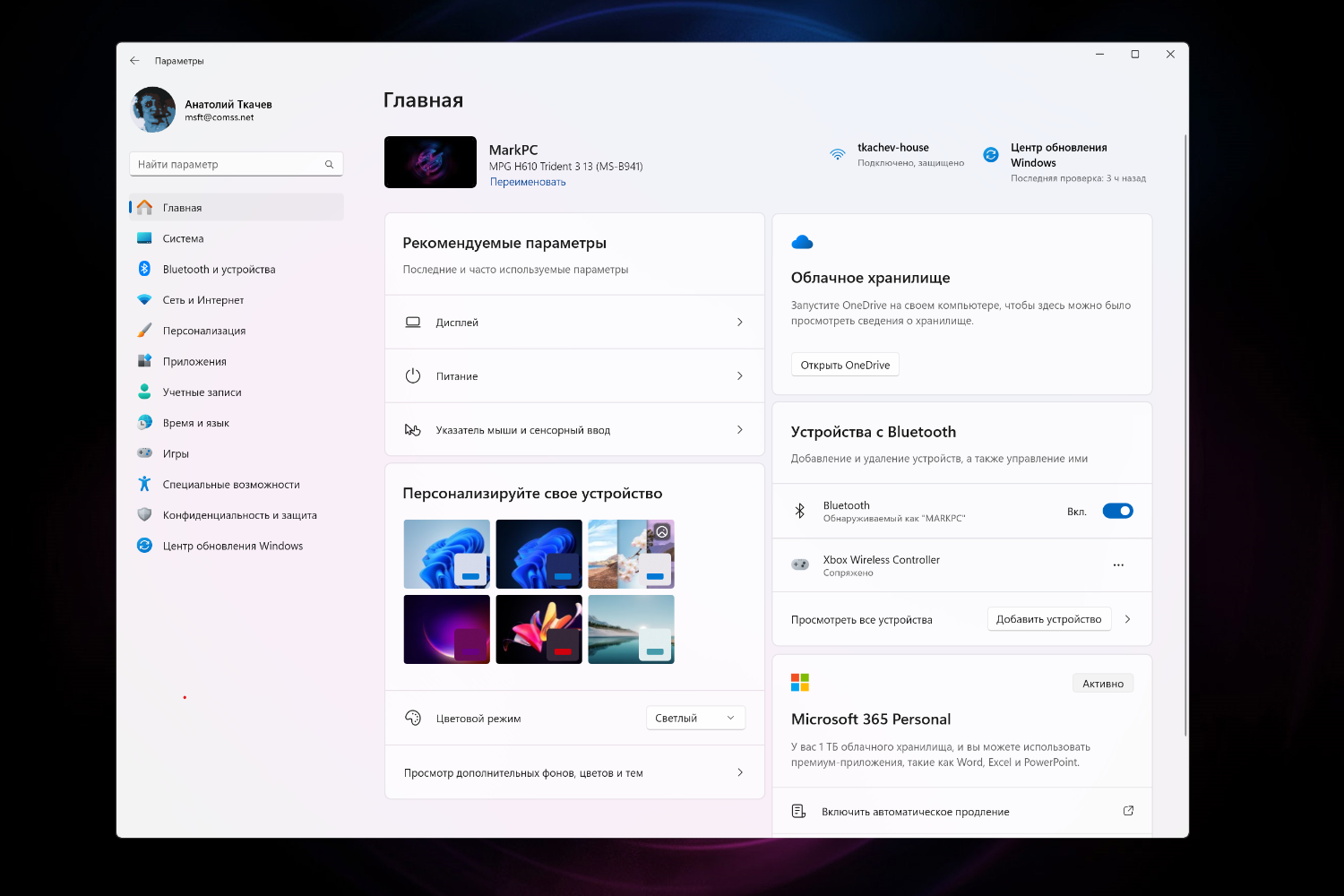The height and width of the screenshot is (896, 1344).
Task: Click the Wi-Fi network icon
Action: (838, 154)
